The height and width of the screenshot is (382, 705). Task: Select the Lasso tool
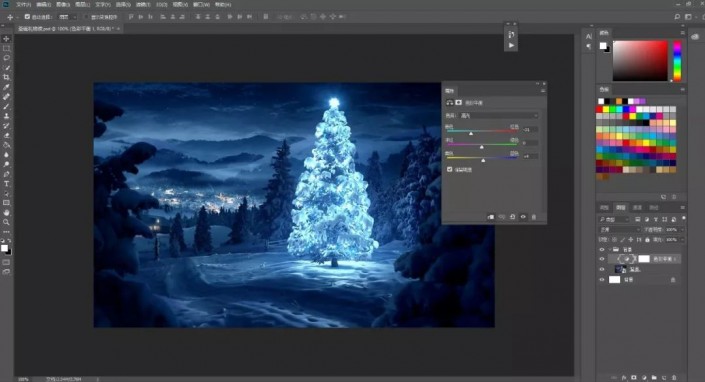[x=6, y=58]
